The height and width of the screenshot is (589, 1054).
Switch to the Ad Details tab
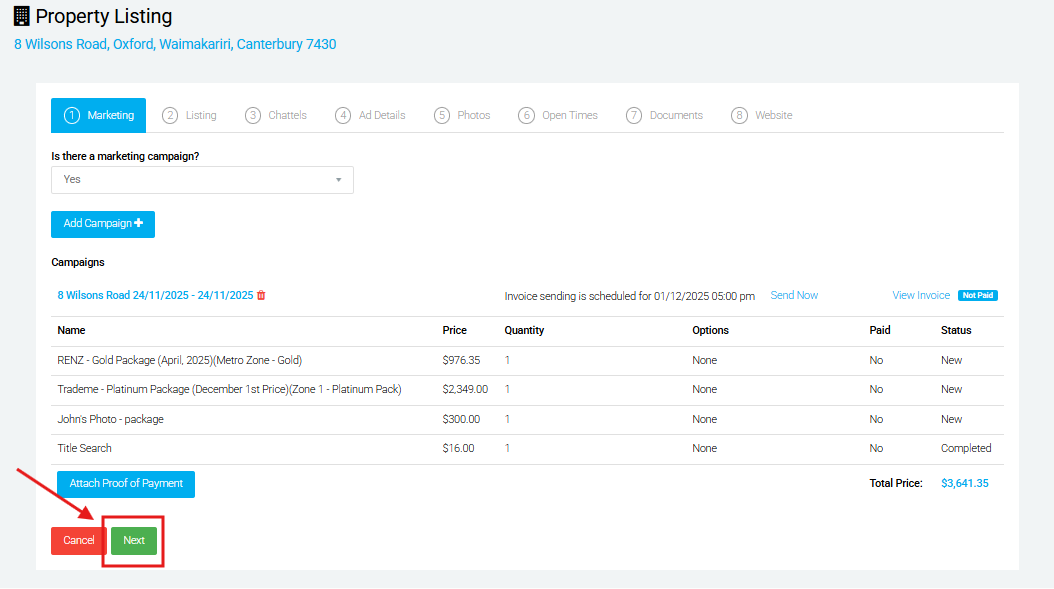point(370,116)
